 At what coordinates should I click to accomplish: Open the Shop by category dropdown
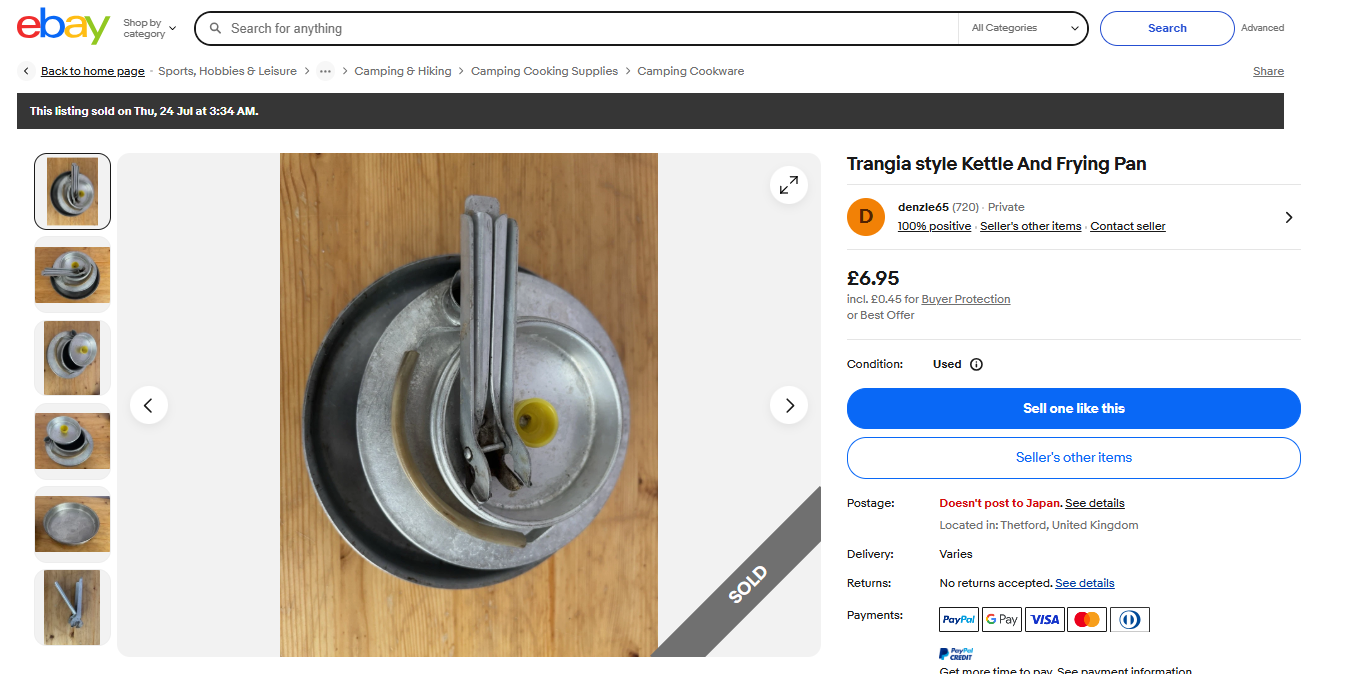(149, 28)
